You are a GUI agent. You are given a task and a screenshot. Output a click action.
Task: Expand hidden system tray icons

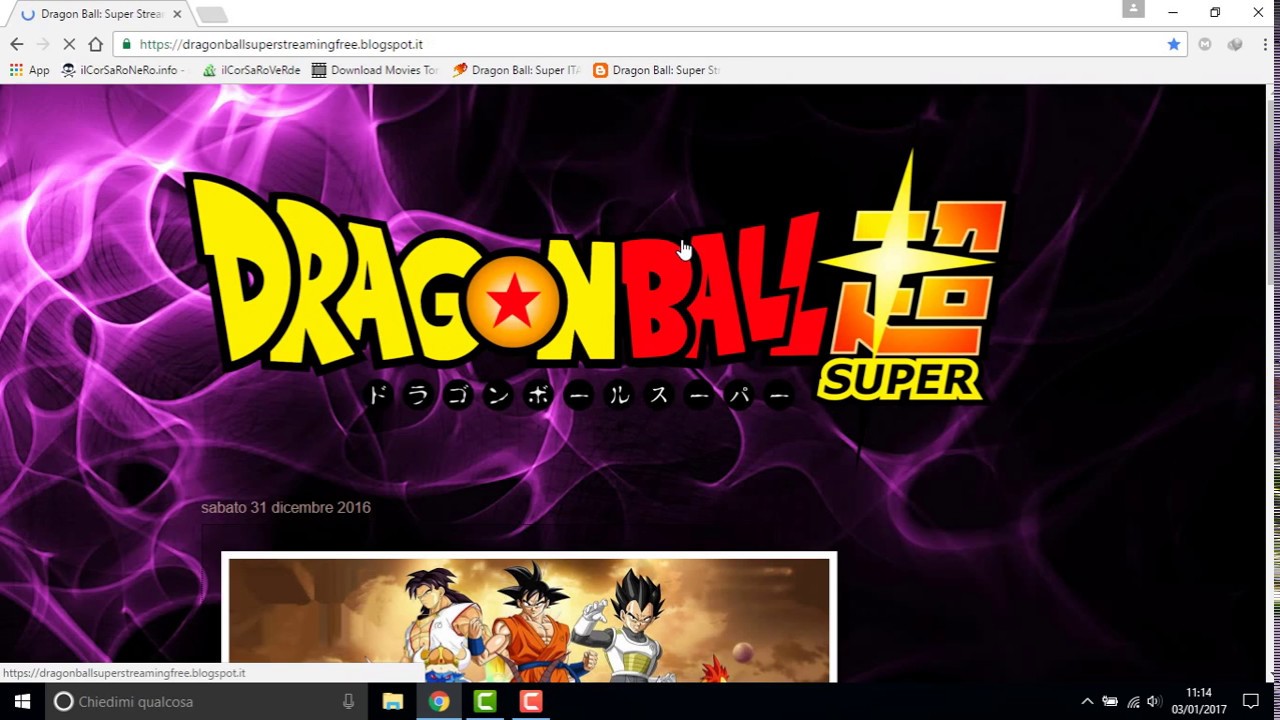pyautogui.click(x=1087, y=701)
